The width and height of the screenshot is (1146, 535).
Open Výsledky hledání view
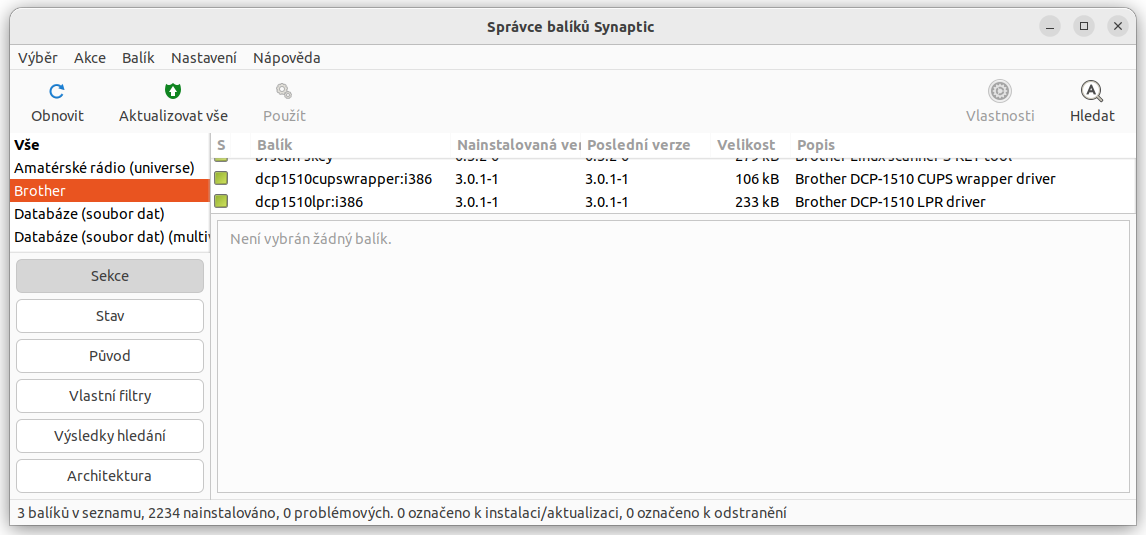click(110, 436)
